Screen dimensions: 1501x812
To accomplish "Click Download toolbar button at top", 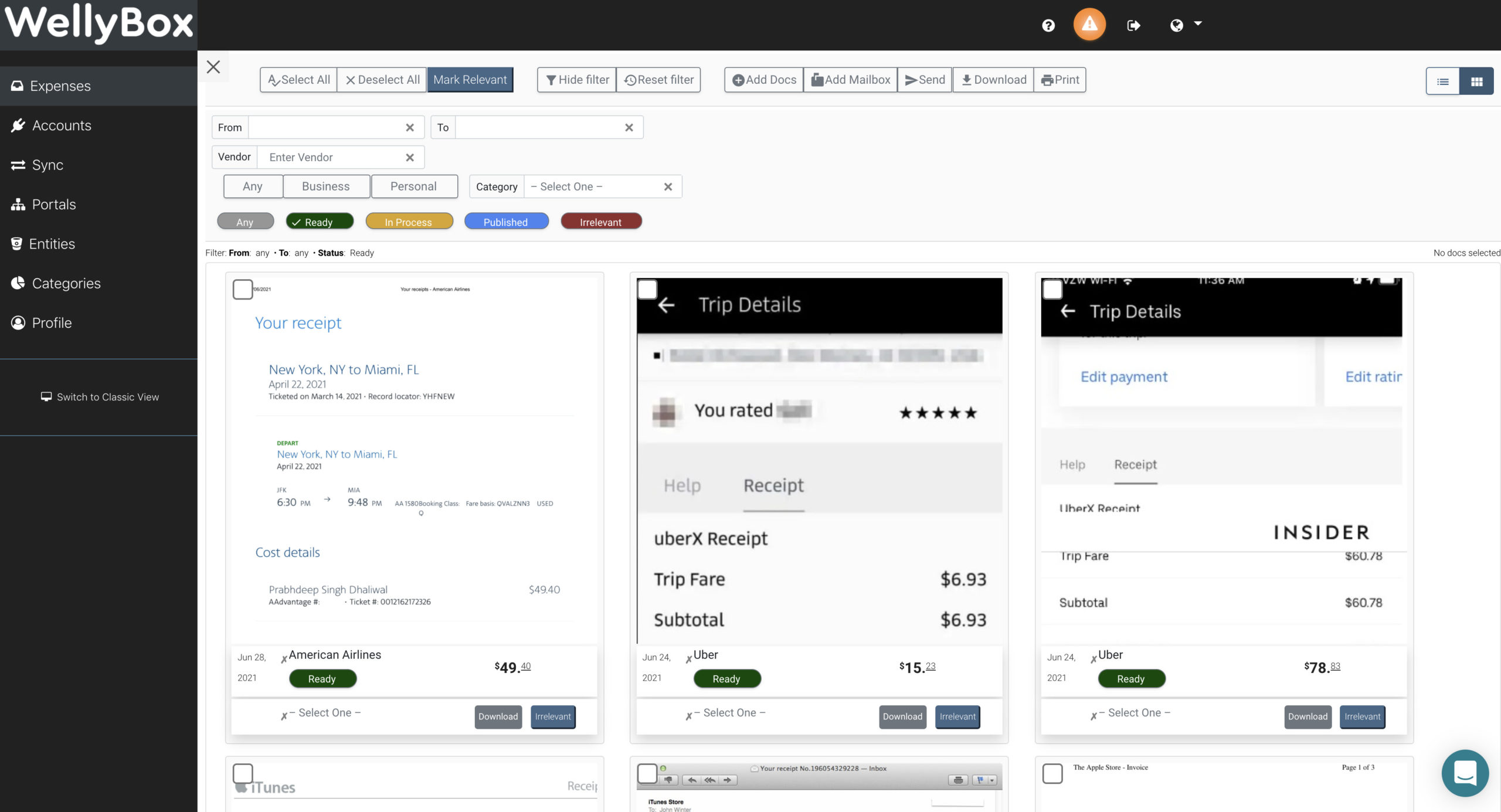I will click(993, 80).
